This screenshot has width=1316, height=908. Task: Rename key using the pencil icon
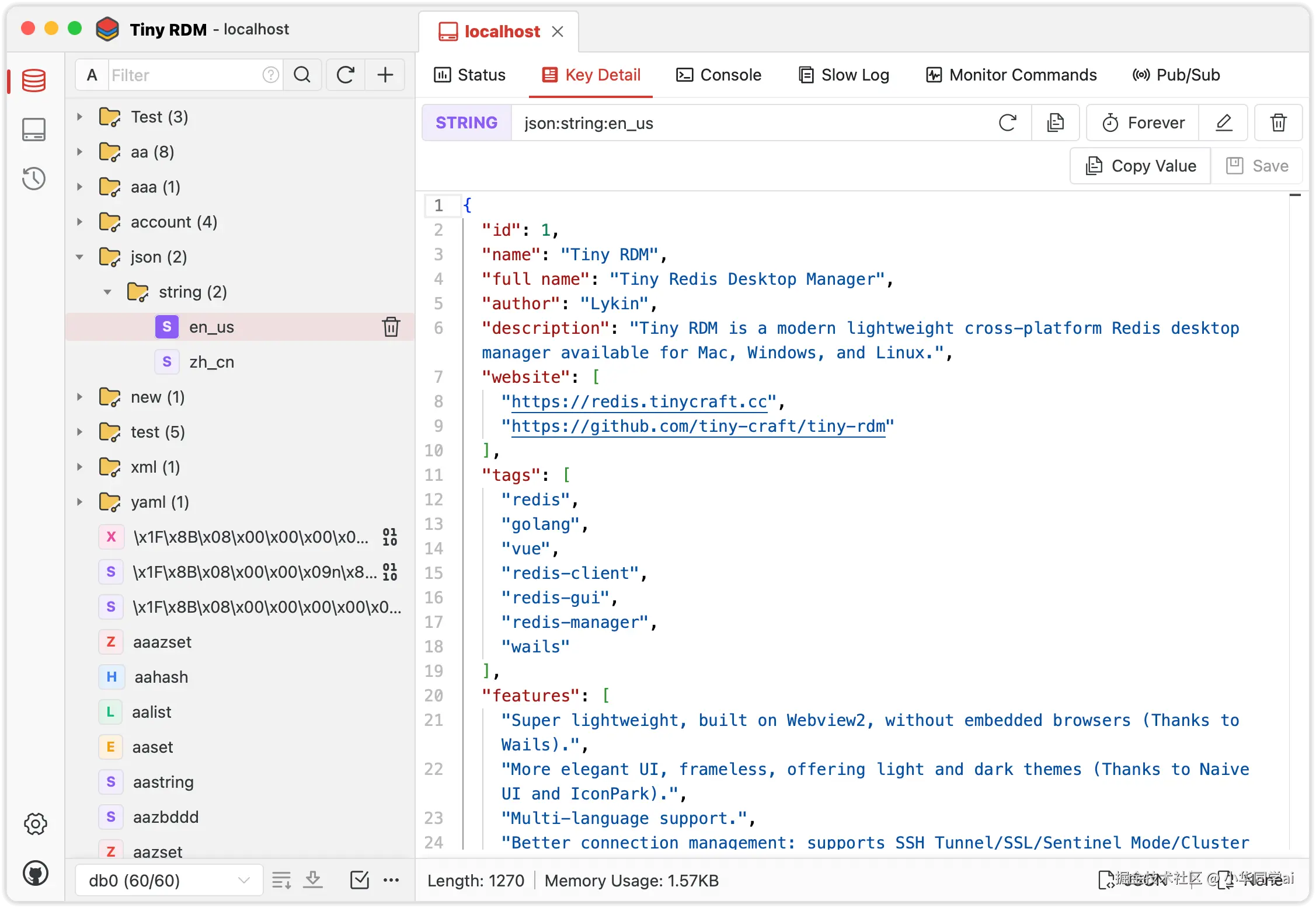[1224, 123]
